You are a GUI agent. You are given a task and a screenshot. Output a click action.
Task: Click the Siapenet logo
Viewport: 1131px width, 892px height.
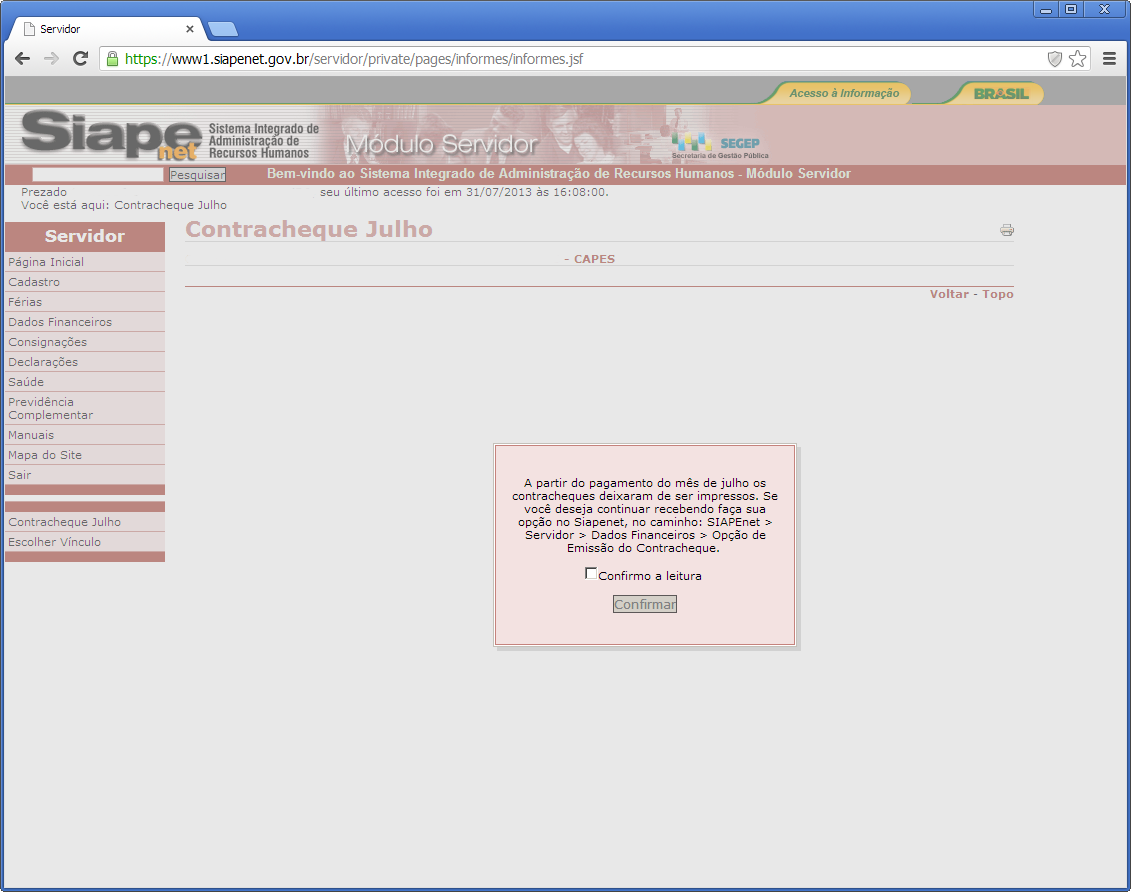click(111, 135)
